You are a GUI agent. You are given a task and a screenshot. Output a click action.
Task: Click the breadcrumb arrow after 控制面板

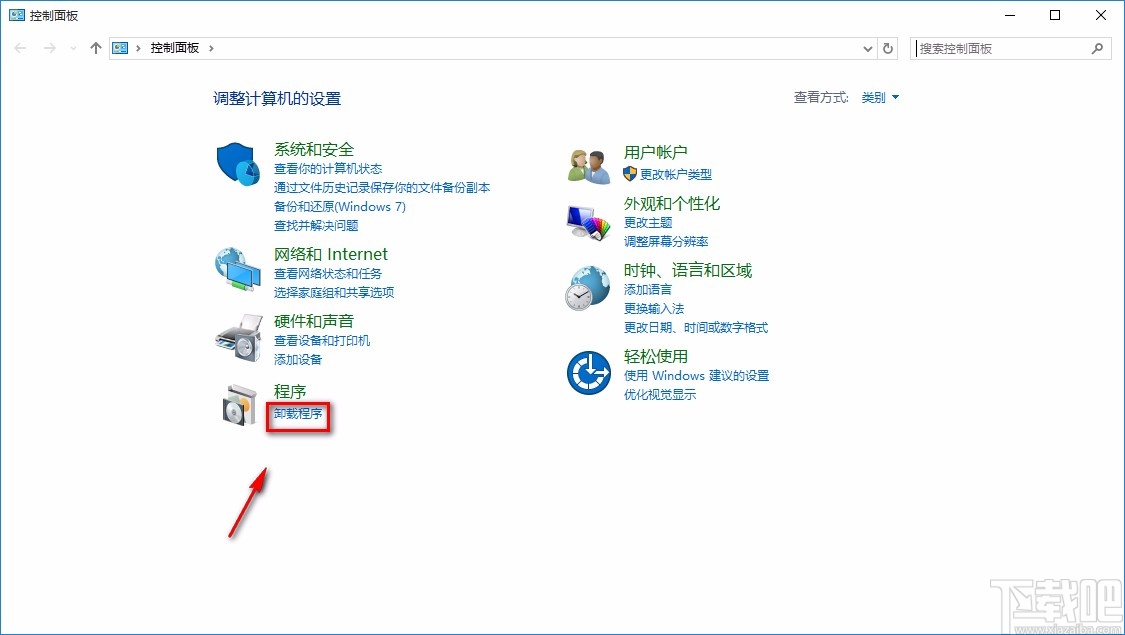tap(211, 47)
